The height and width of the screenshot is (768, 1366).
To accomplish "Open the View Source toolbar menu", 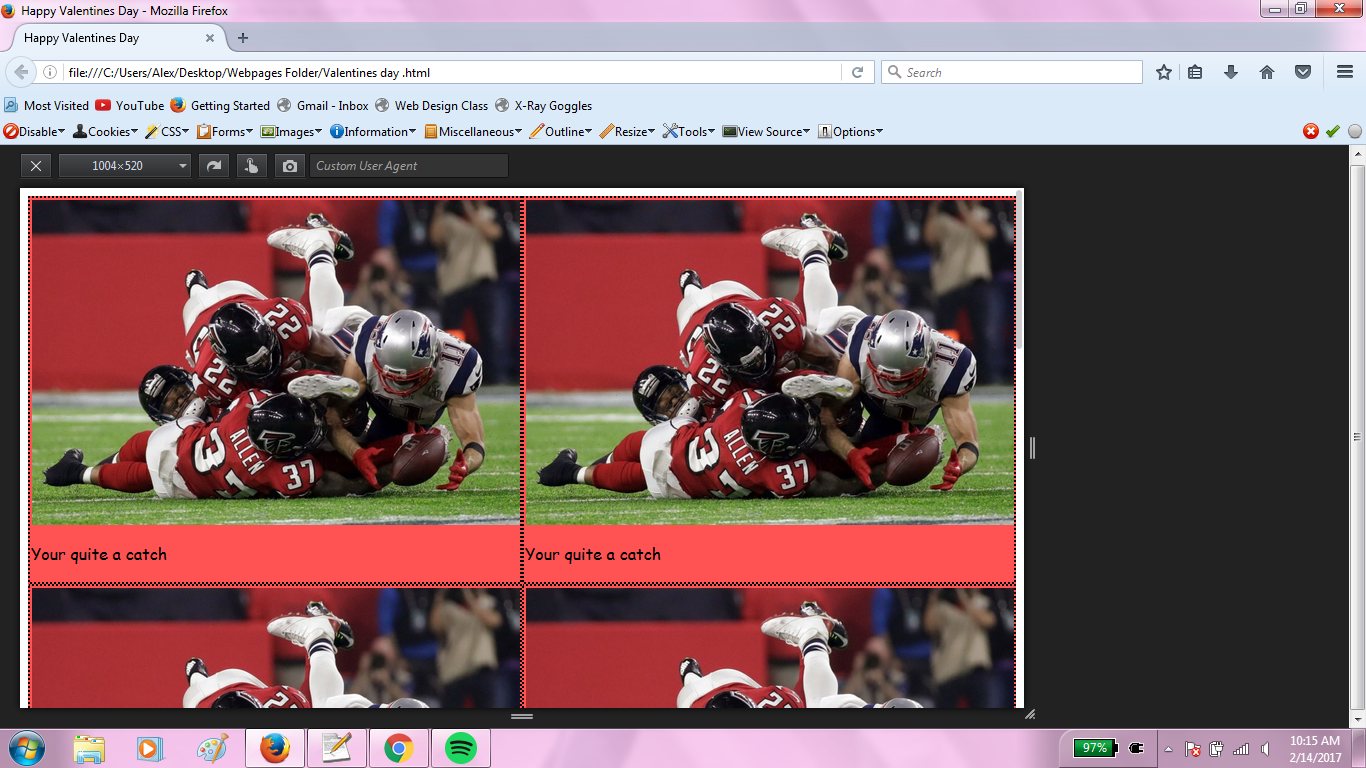I will coord(766,131).
